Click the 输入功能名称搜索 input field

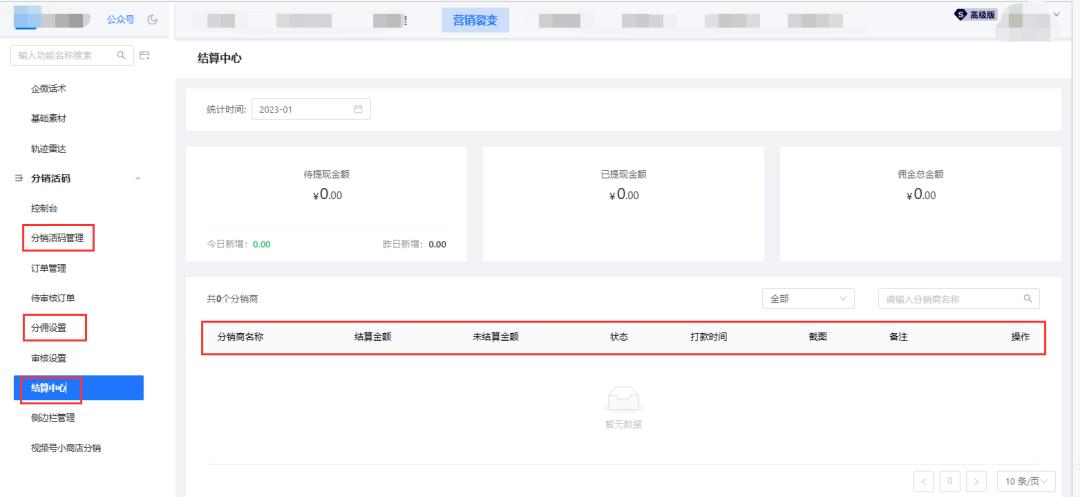(72, 55)
